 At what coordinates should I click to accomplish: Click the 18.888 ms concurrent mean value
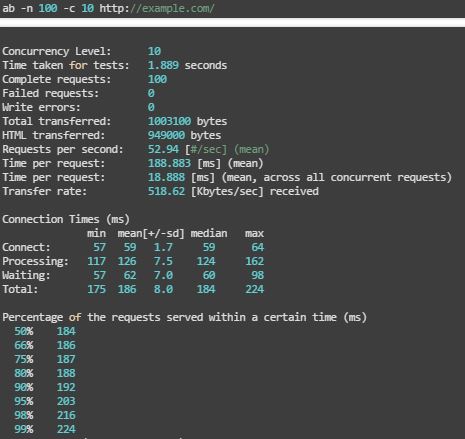point(166,177)
